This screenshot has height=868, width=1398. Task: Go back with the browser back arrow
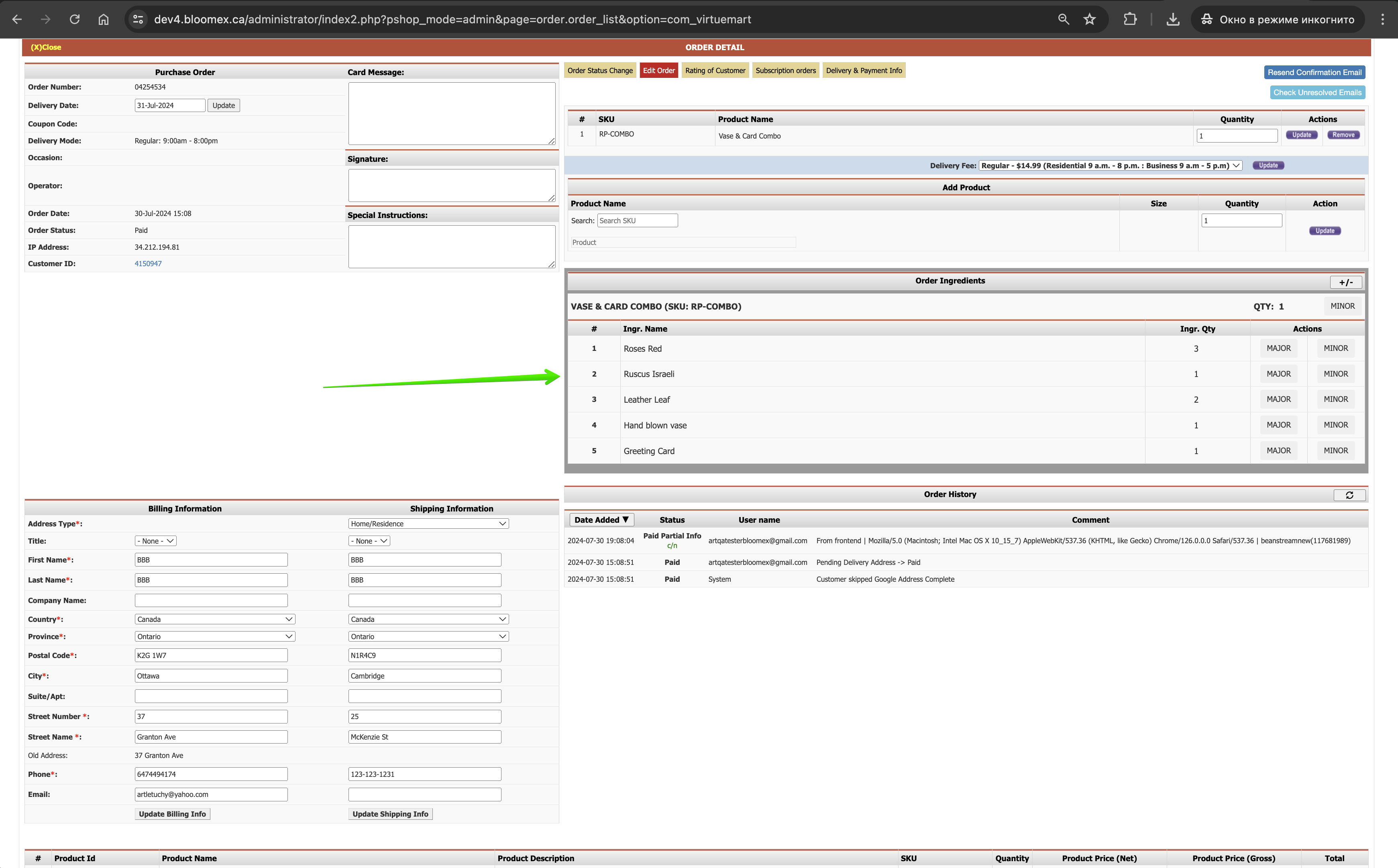click(x=17, y=20)
